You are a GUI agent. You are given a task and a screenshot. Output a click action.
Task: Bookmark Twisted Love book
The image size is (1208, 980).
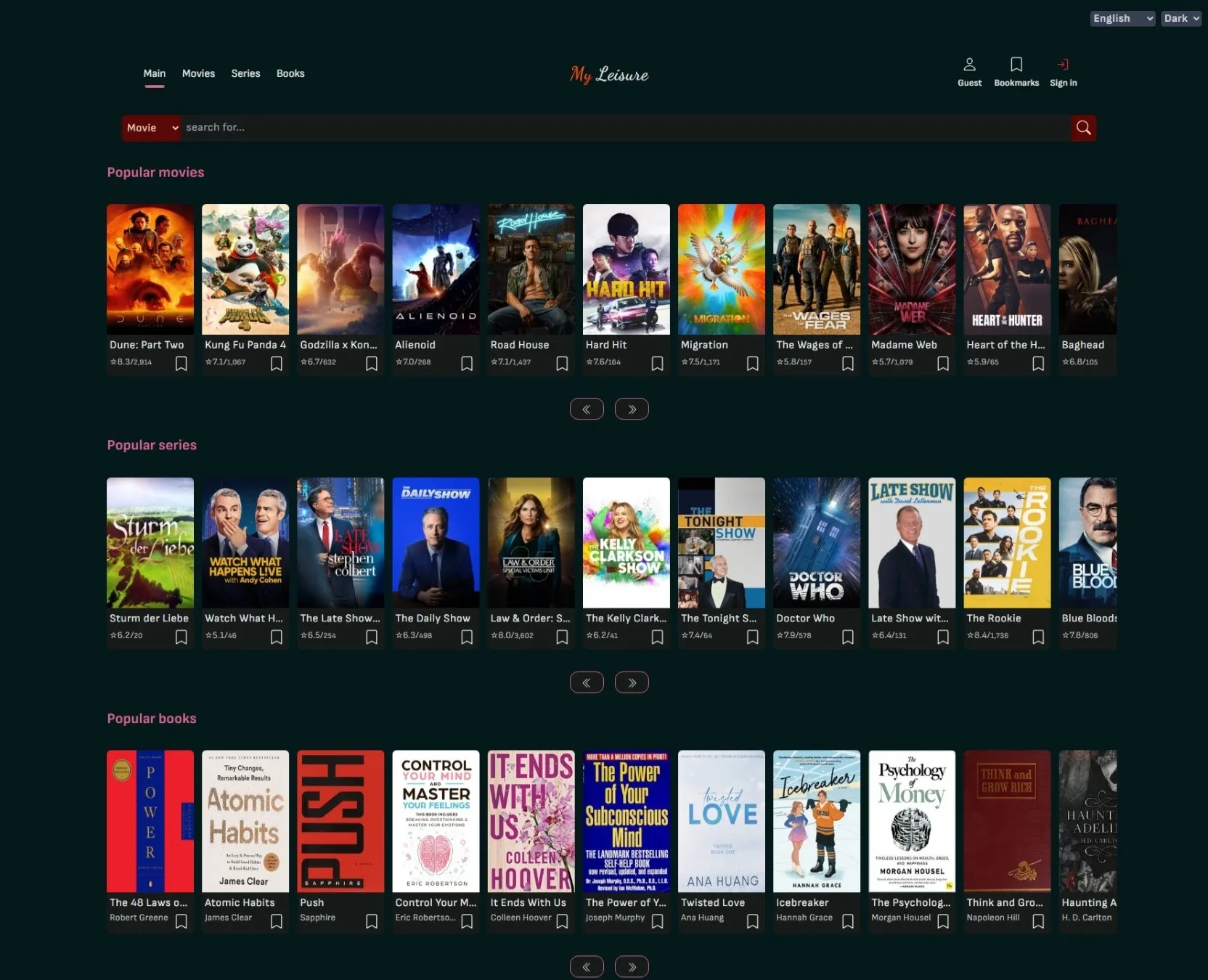point(753,921)
